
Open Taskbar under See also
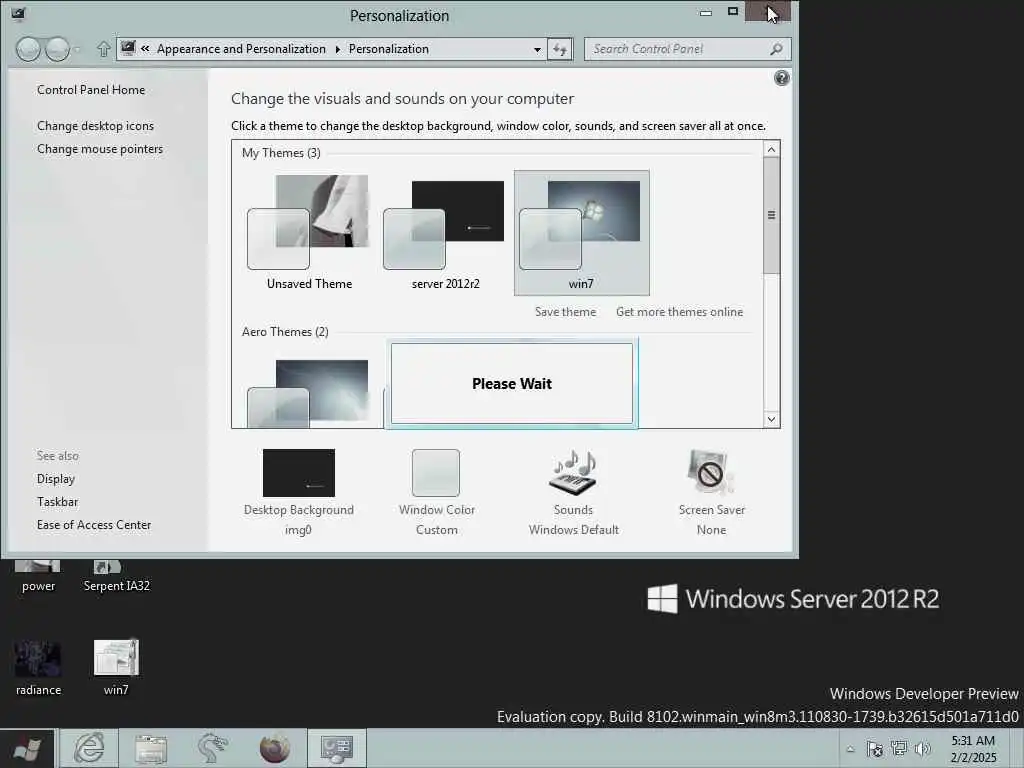coord(57,502)
